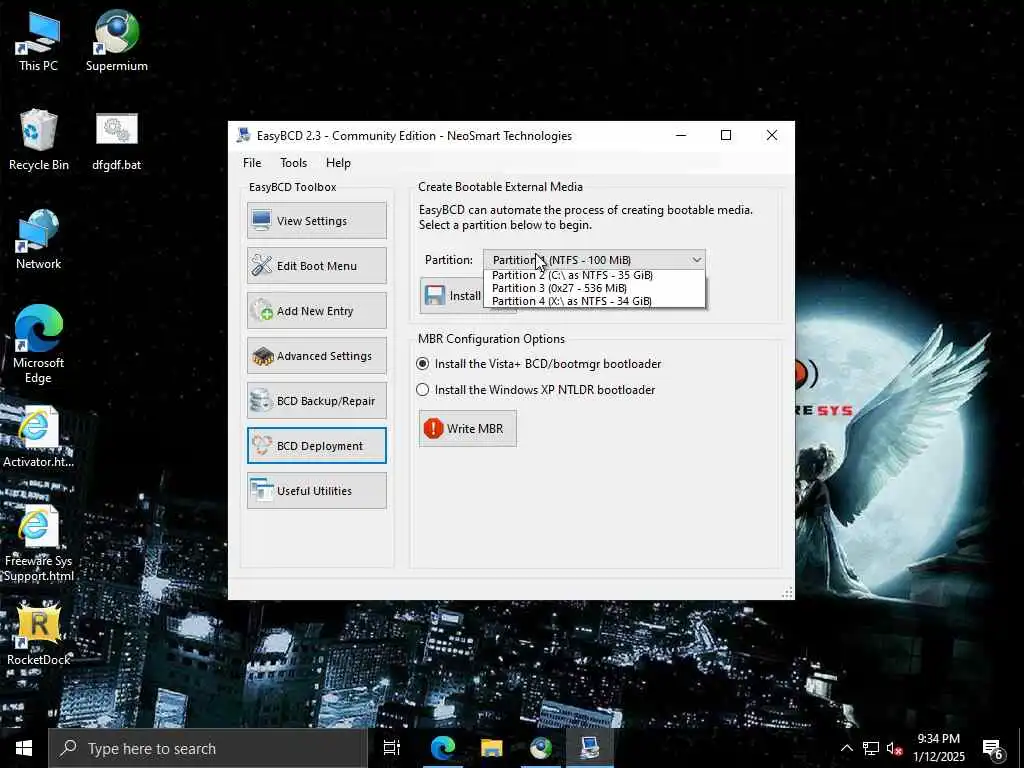Collapse the Partition dropdown via its arrow
Viewport: 1024px width, 768px height.
696,260
